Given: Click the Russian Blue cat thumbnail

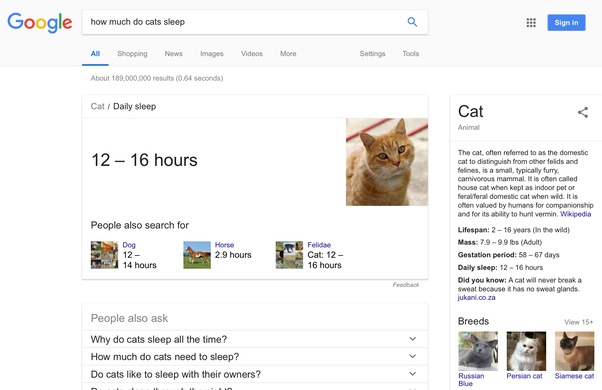Looking at the screenshot, I should tap(478, 351).
